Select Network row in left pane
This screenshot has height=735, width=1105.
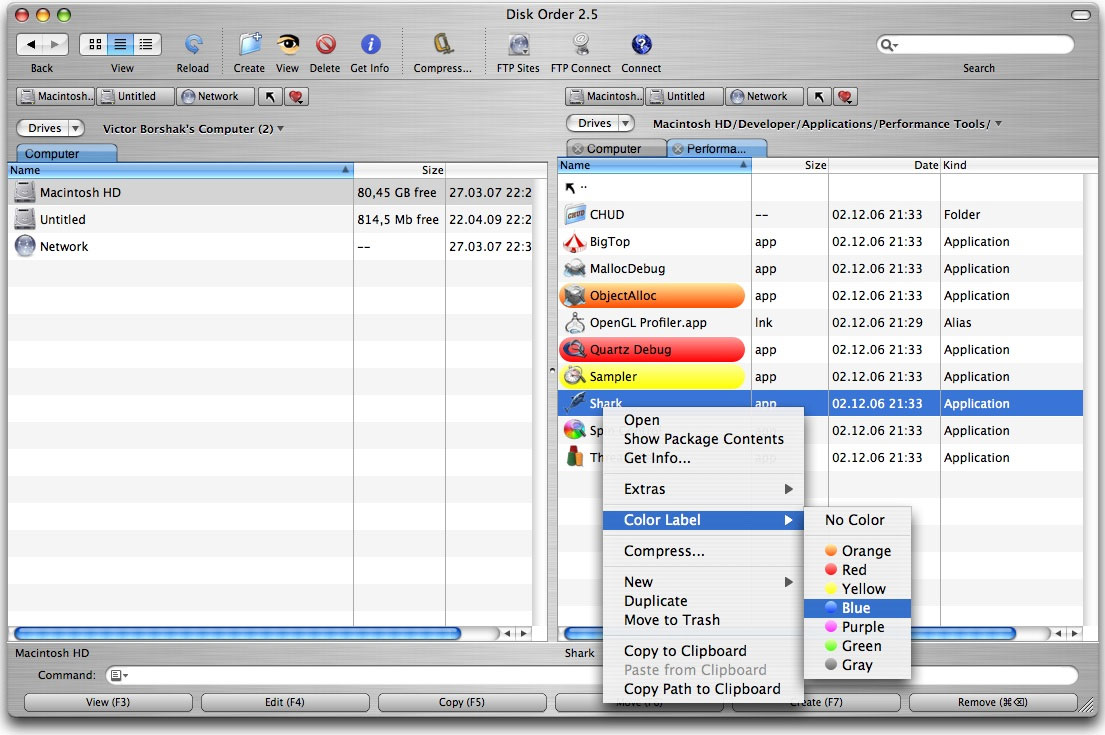(271, 246)
